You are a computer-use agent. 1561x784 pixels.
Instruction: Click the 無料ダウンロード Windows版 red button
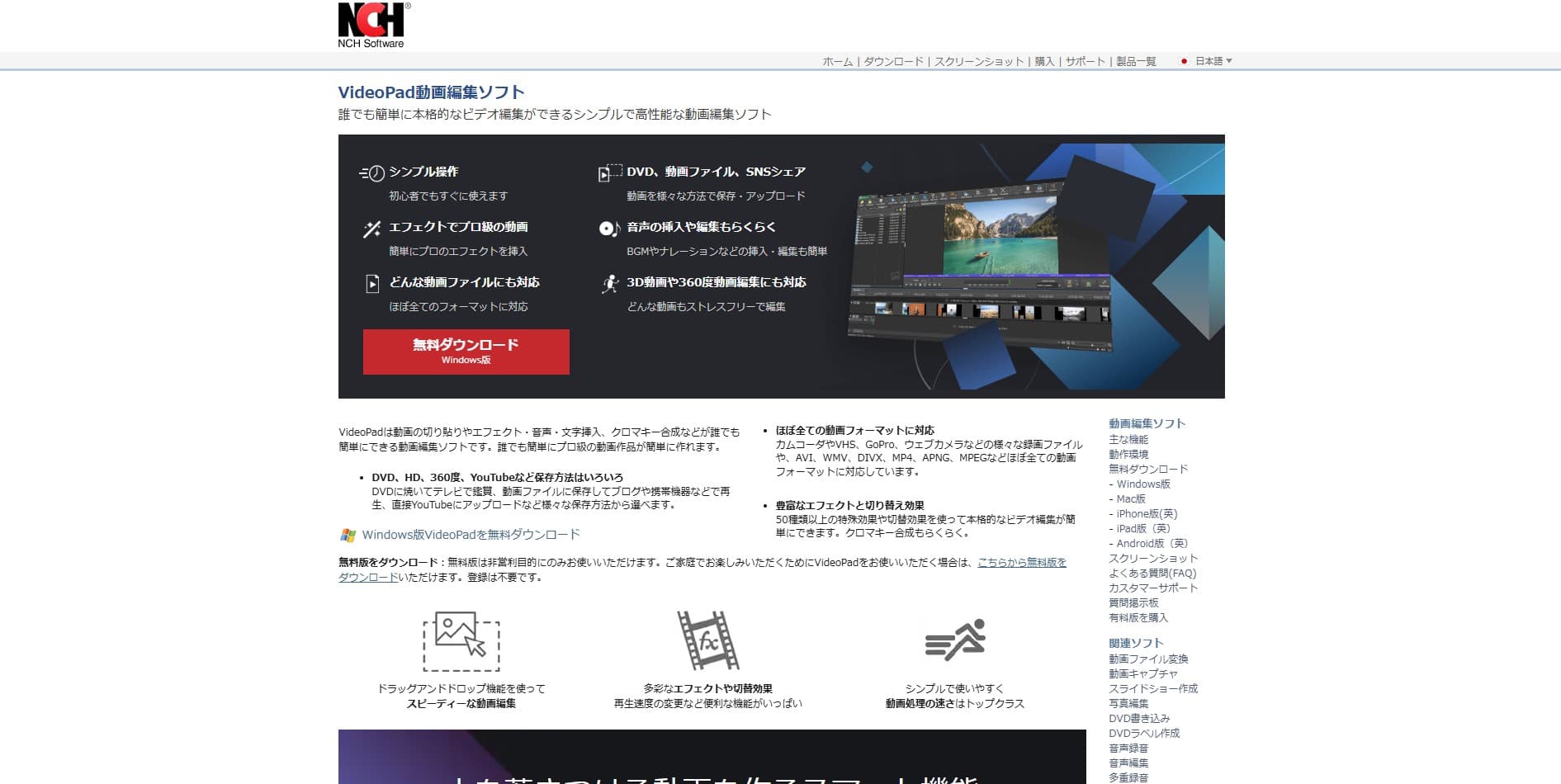click(x=466, y=352)
